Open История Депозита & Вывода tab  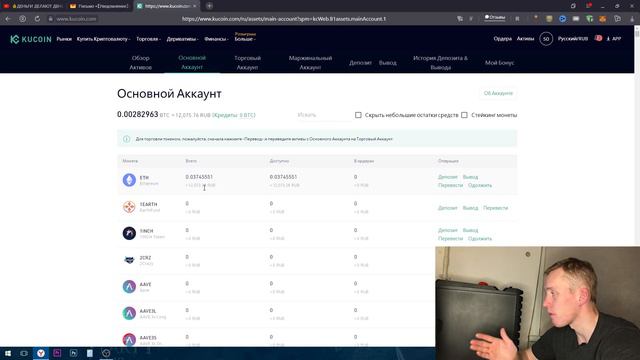click(x=440, y=62)
